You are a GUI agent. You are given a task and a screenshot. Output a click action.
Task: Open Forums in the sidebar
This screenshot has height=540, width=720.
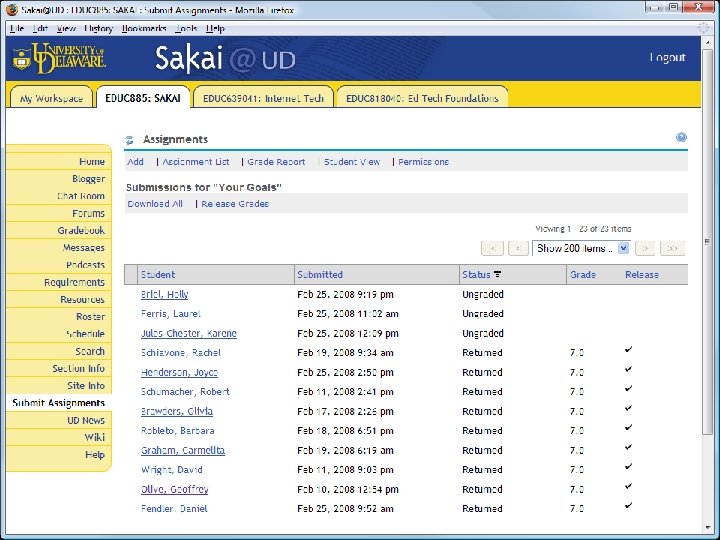pos(88,213)
